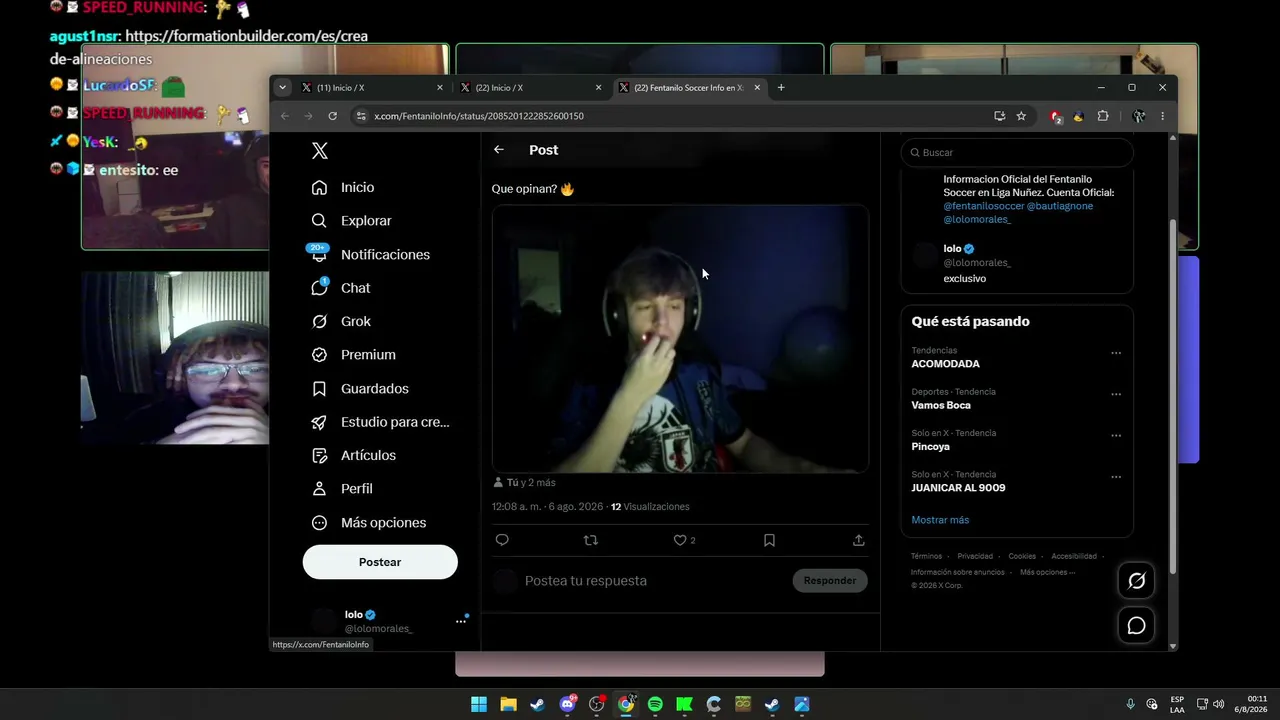Open the 12 Visualizaciones link
1280x720 pixels.
[x=650, y=507]
